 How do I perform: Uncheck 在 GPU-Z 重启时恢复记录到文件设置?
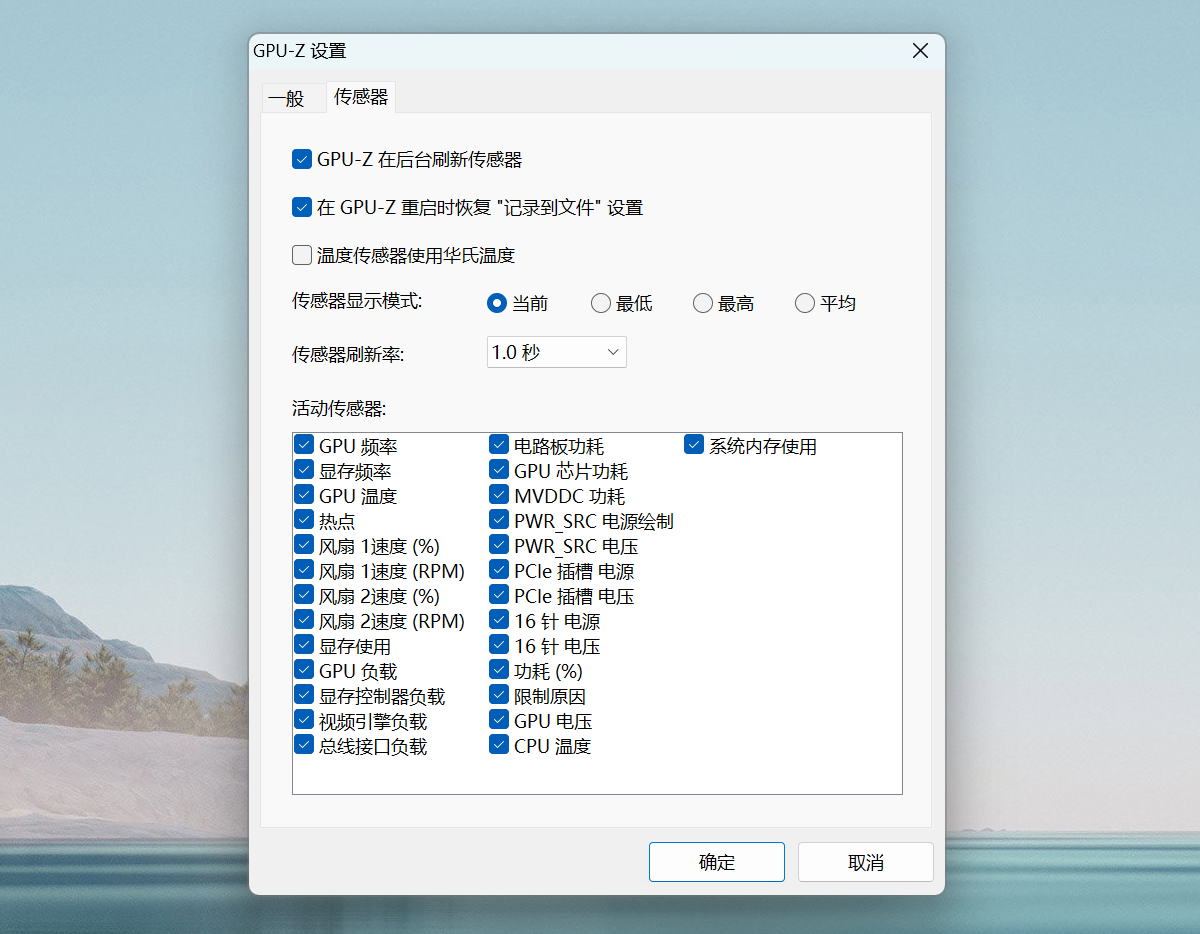[x=301, y=207]
